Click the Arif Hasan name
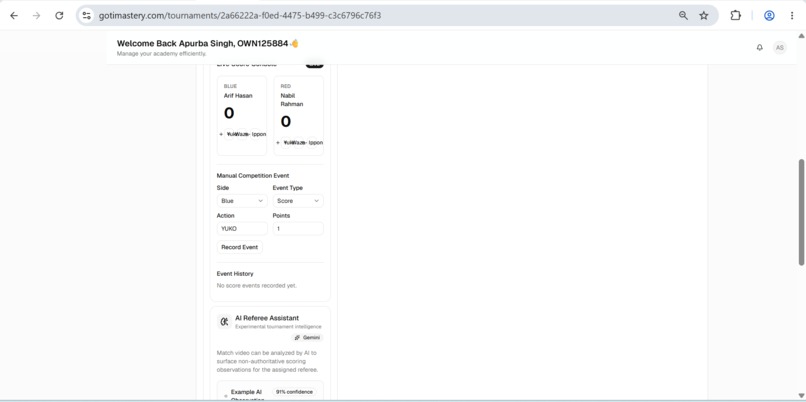Viewport: 806px width, 402px height. click(x=238, y=96)
